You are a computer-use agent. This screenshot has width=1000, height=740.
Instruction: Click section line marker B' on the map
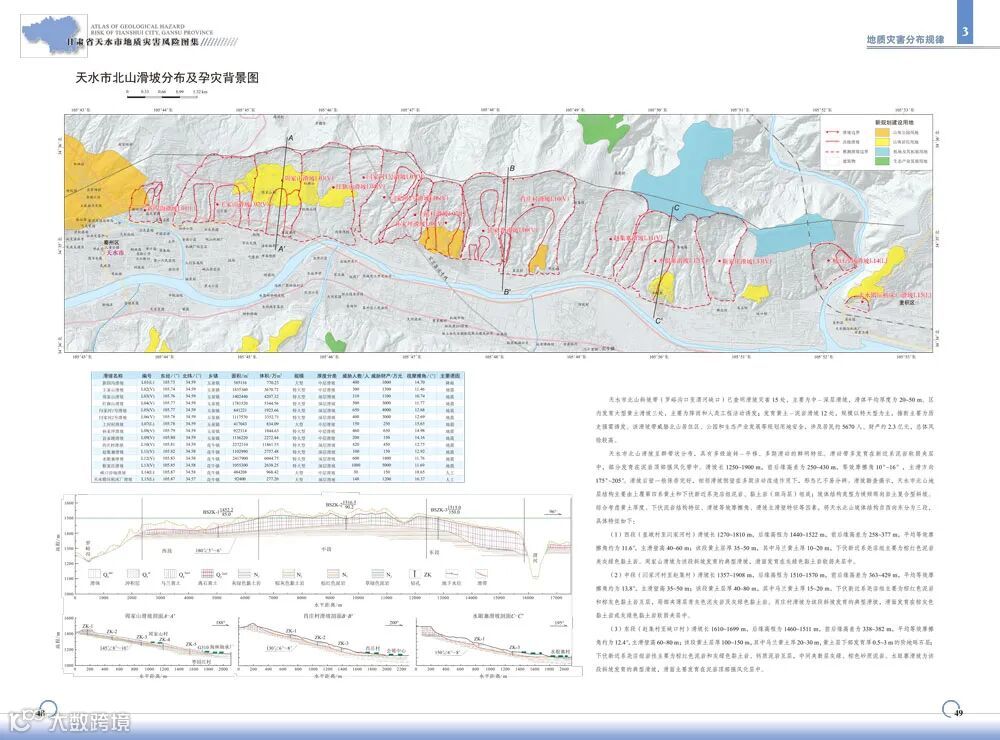507,292
